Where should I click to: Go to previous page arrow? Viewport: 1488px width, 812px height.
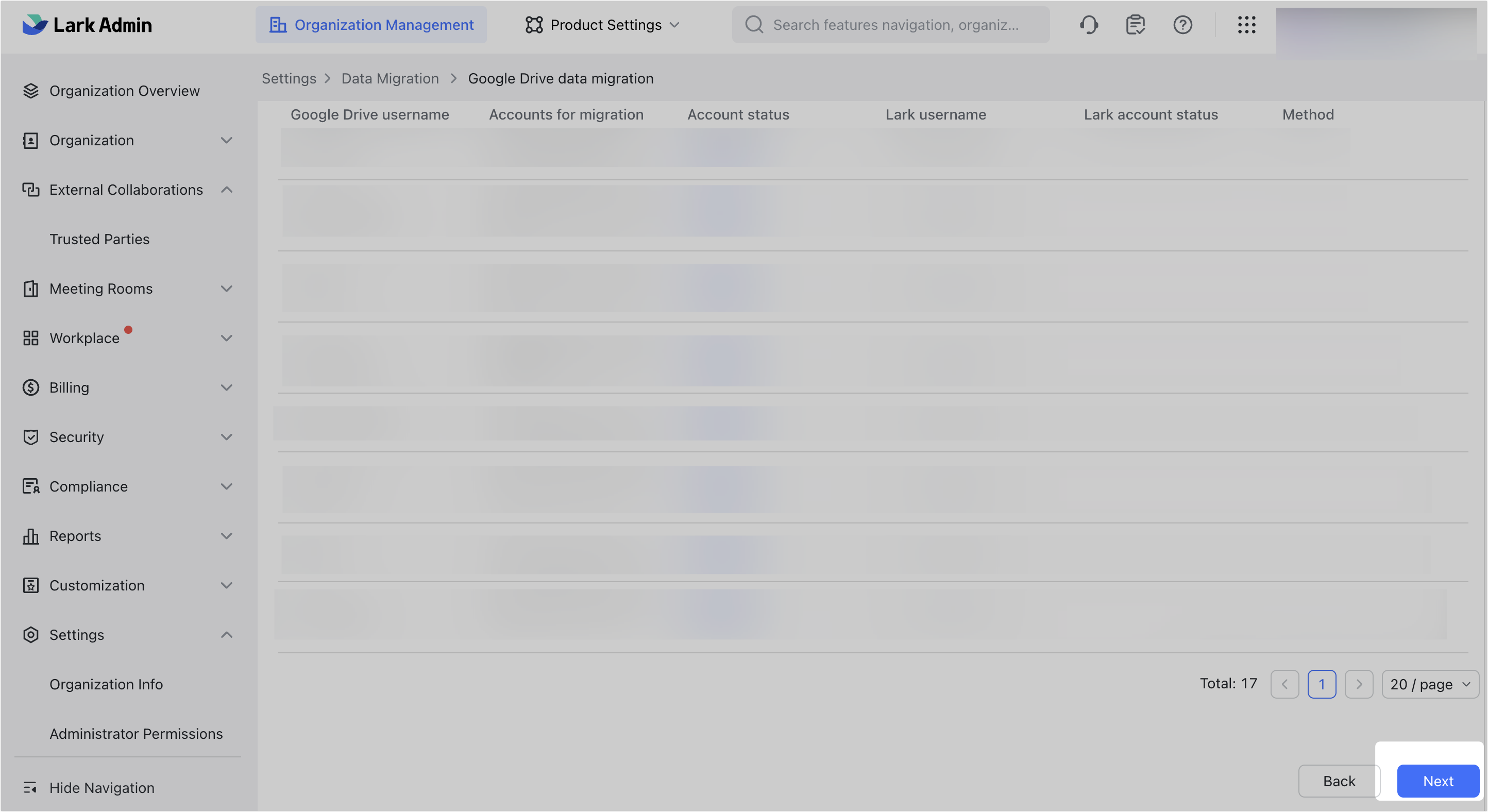(x=1284, y=684)
